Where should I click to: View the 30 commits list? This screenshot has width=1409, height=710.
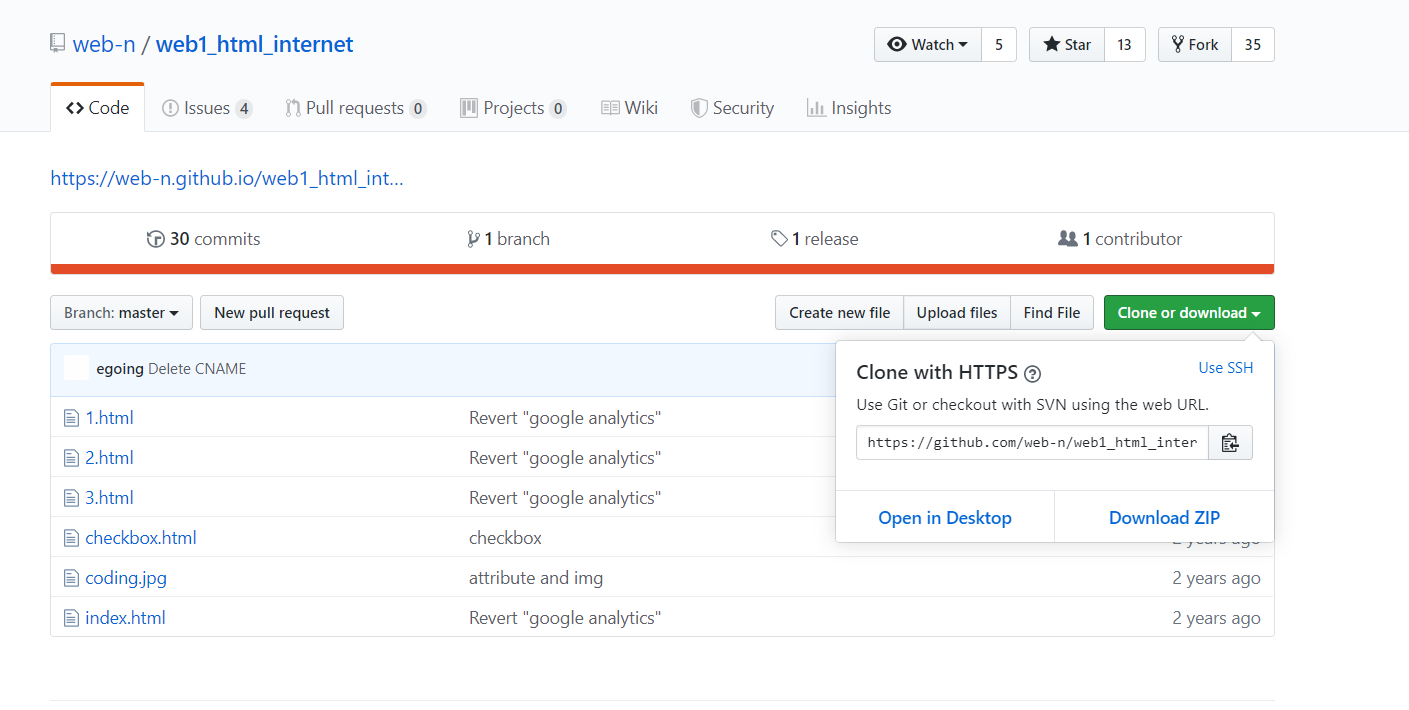(204, 239)
